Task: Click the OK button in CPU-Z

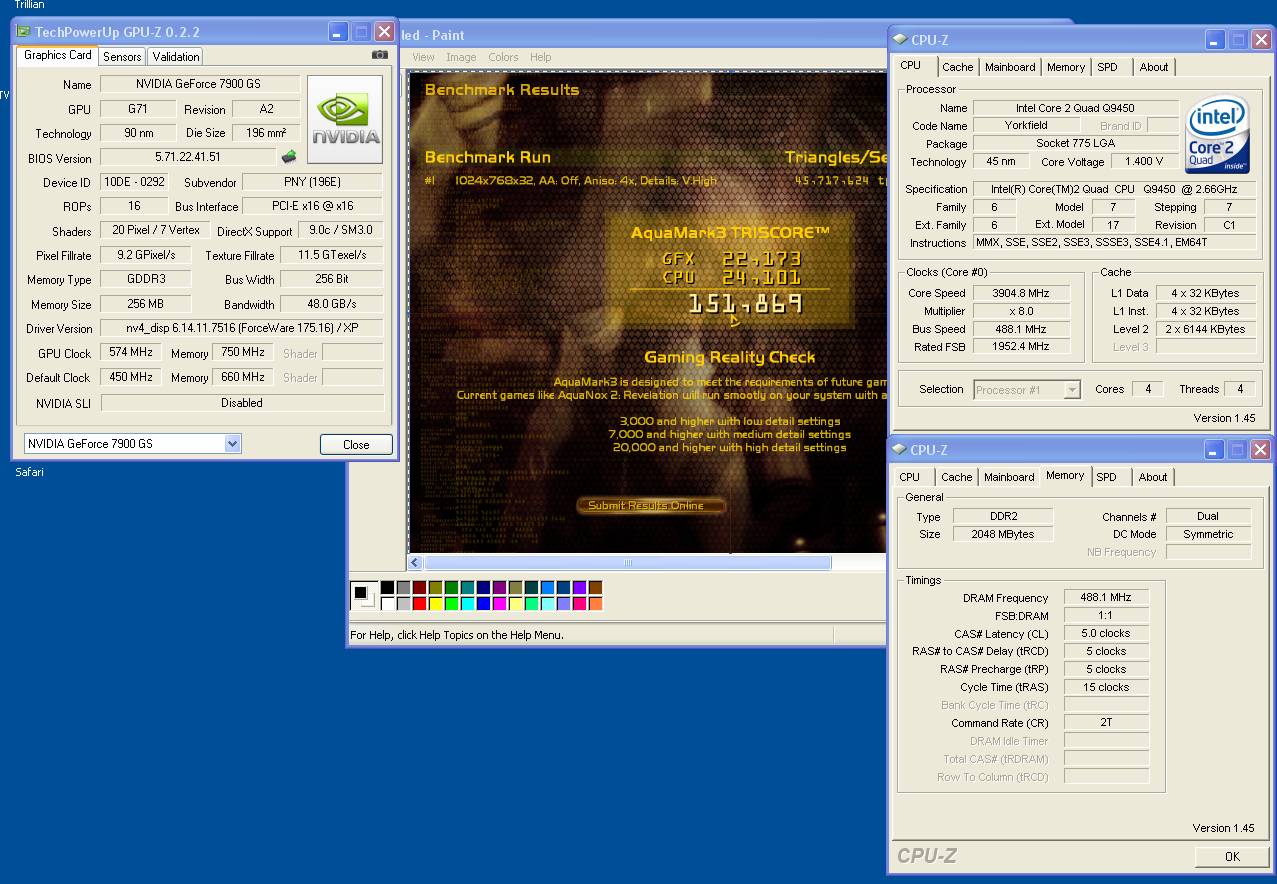Action: [1232, 856]
